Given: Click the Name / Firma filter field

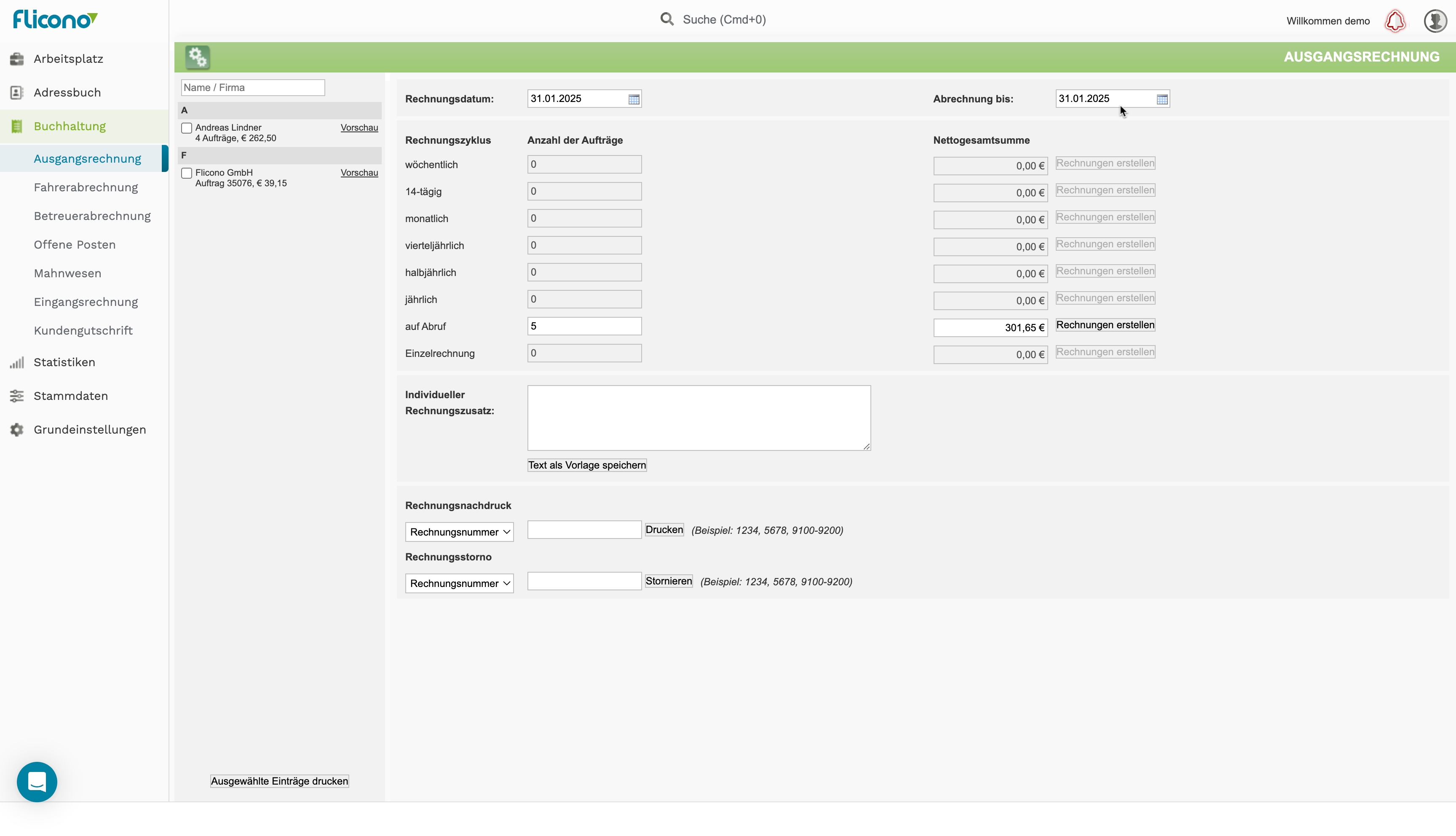Looking at the screenshot, I should pos(252,87).
